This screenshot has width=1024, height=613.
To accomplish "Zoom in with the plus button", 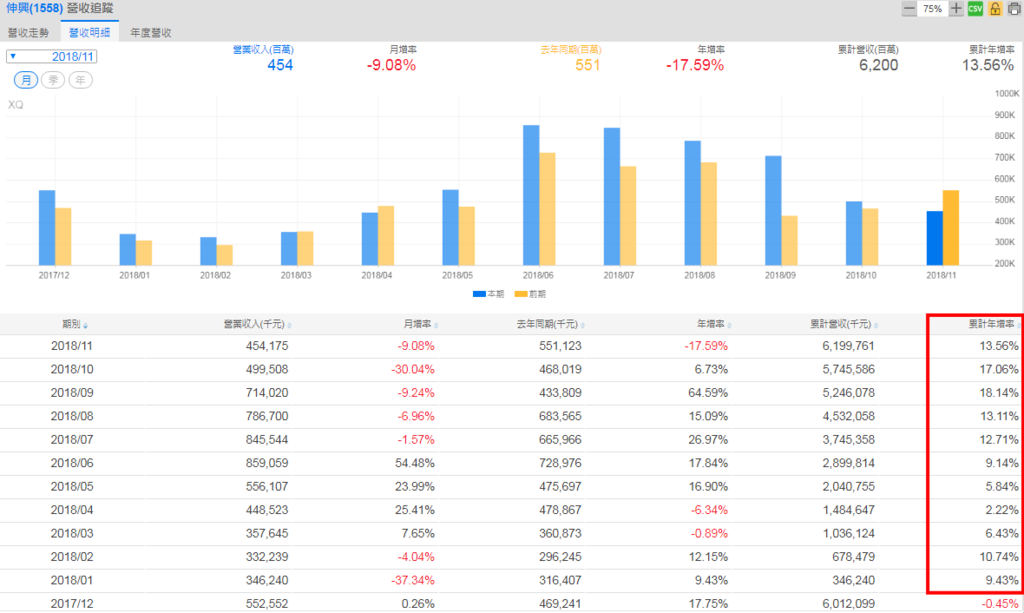I will [956, 8].
